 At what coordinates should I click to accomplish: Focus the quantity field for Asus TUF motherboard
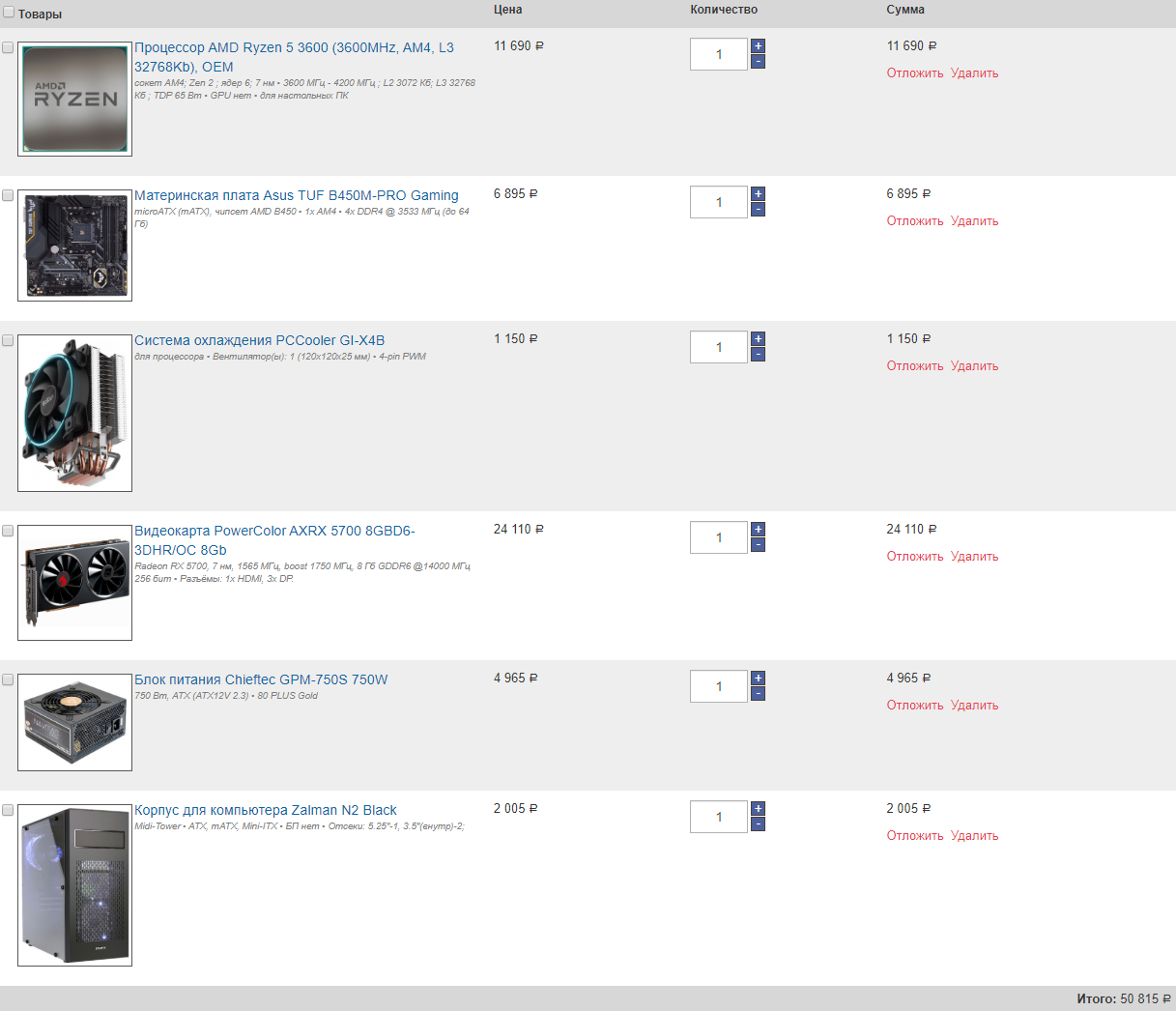[x=719, y=202]
